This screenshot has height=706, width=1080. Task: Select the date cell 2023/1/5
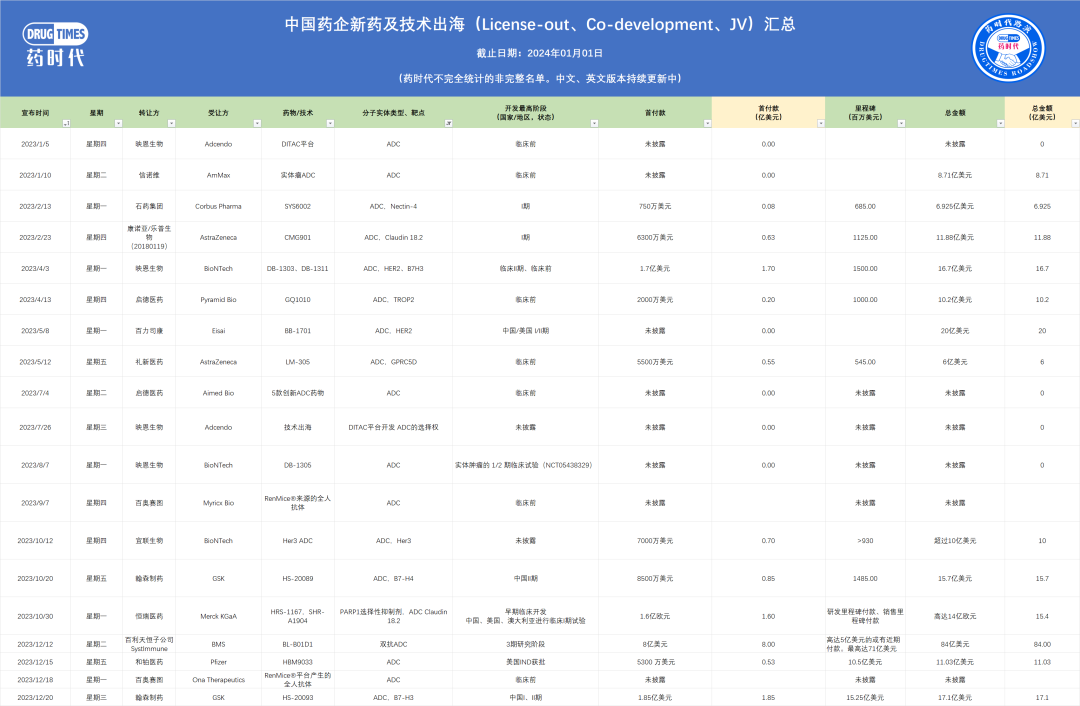(x=35, y=144)
